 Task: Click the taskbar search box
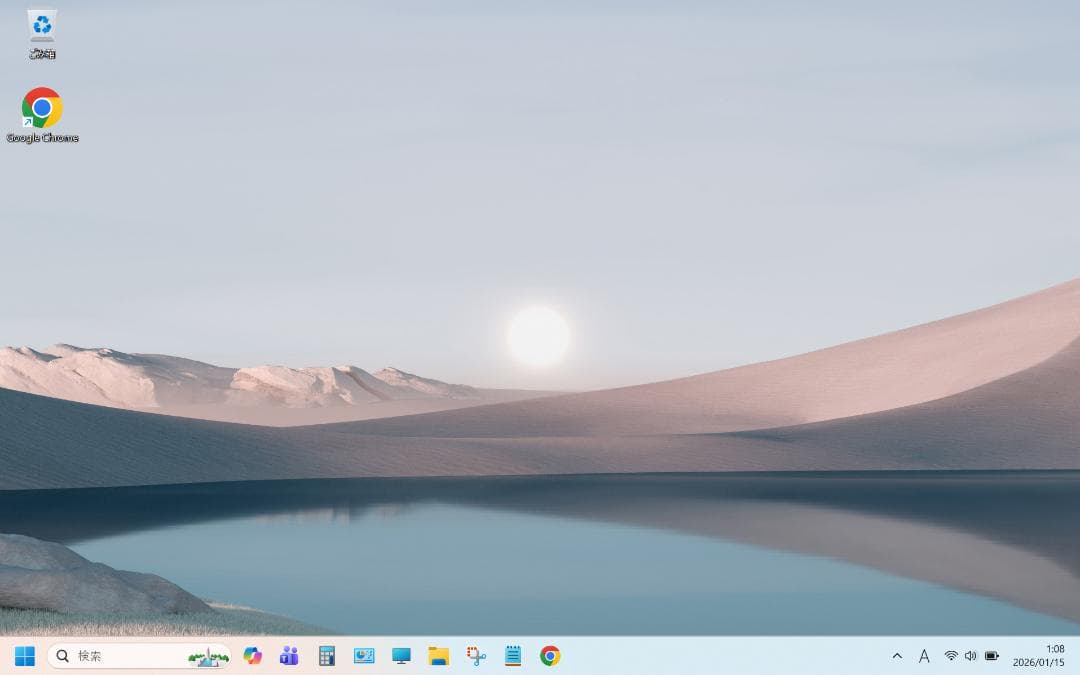[x=120, y=656]
